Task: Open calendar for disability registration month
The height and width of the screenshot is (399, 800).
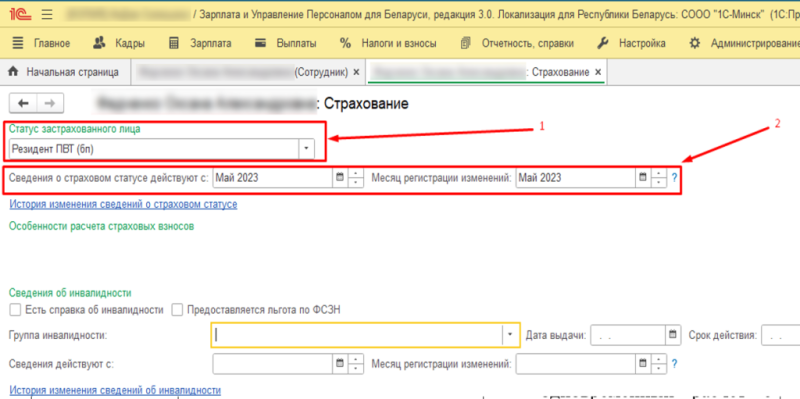Action: [643, 363]
